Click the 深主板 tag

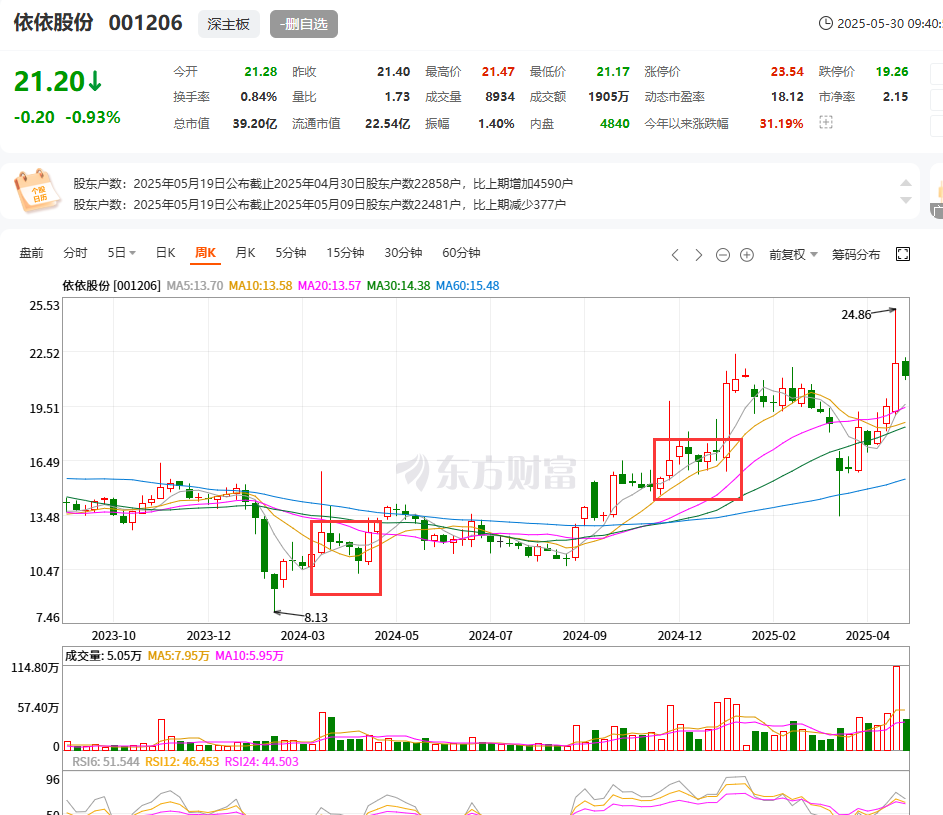pos(229,24)
